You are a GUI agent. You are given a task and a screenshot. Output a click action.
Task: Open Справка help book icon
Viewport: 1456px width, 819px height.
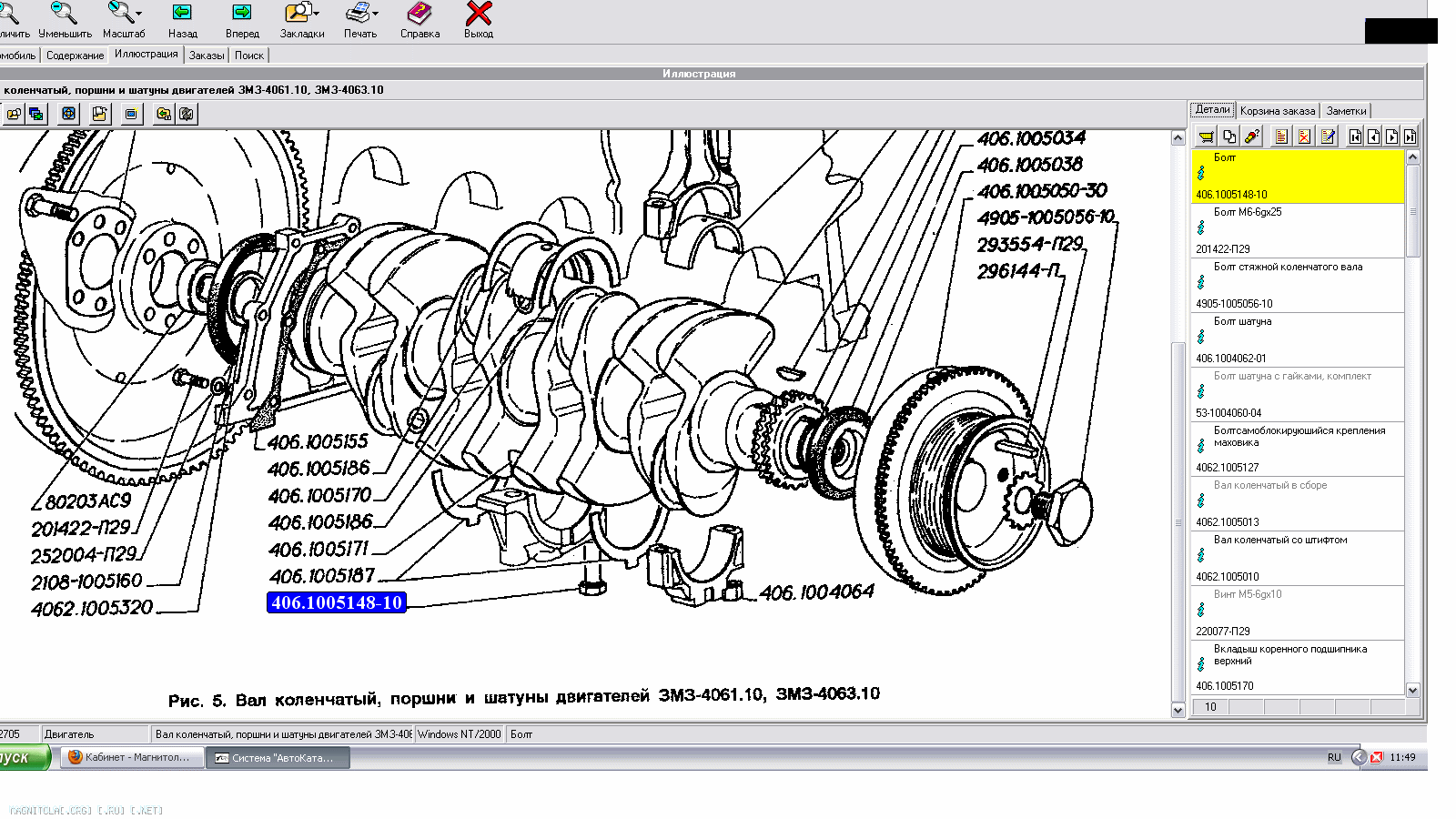pyautogui.click(x=420, y=13)
